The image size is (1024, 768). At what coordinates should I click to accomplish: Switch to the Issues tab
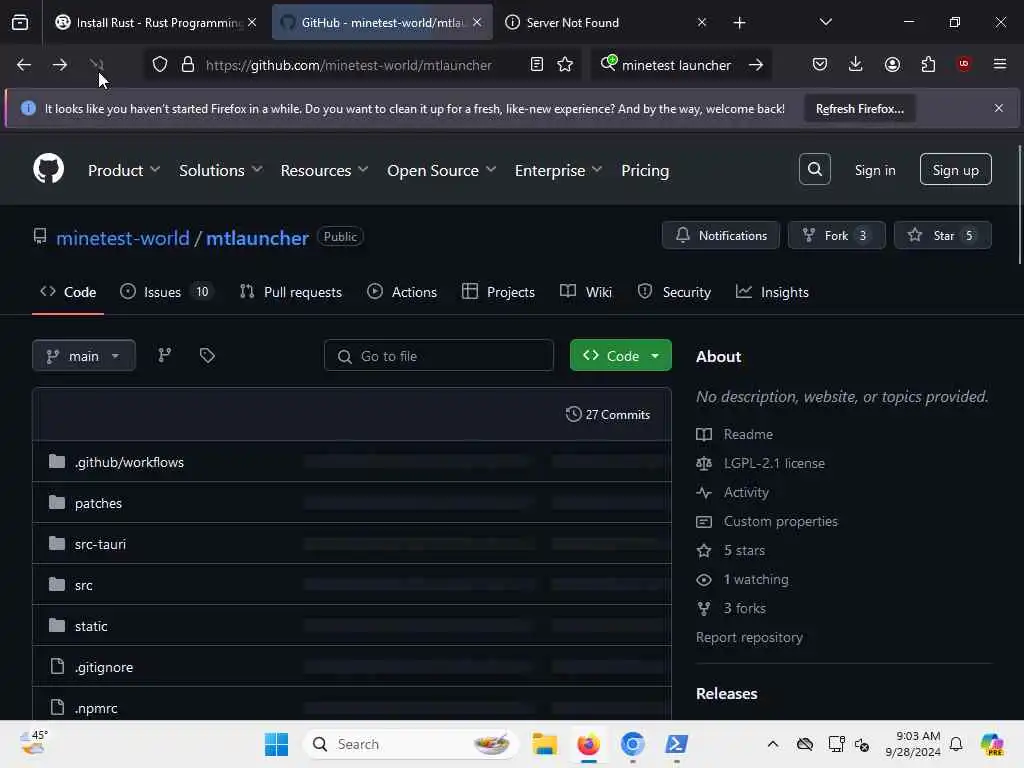point(166,292)
